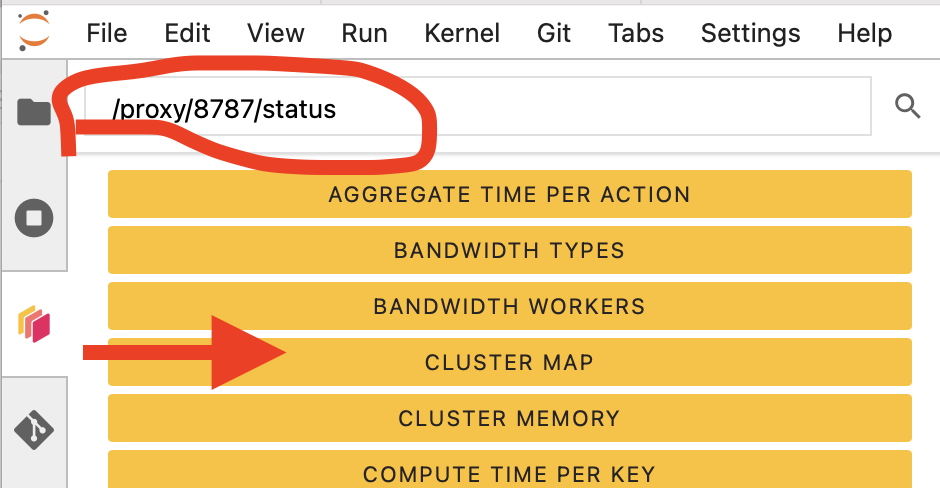
Task: Open the Git sidebar panel icon
Action: (34, 429)
